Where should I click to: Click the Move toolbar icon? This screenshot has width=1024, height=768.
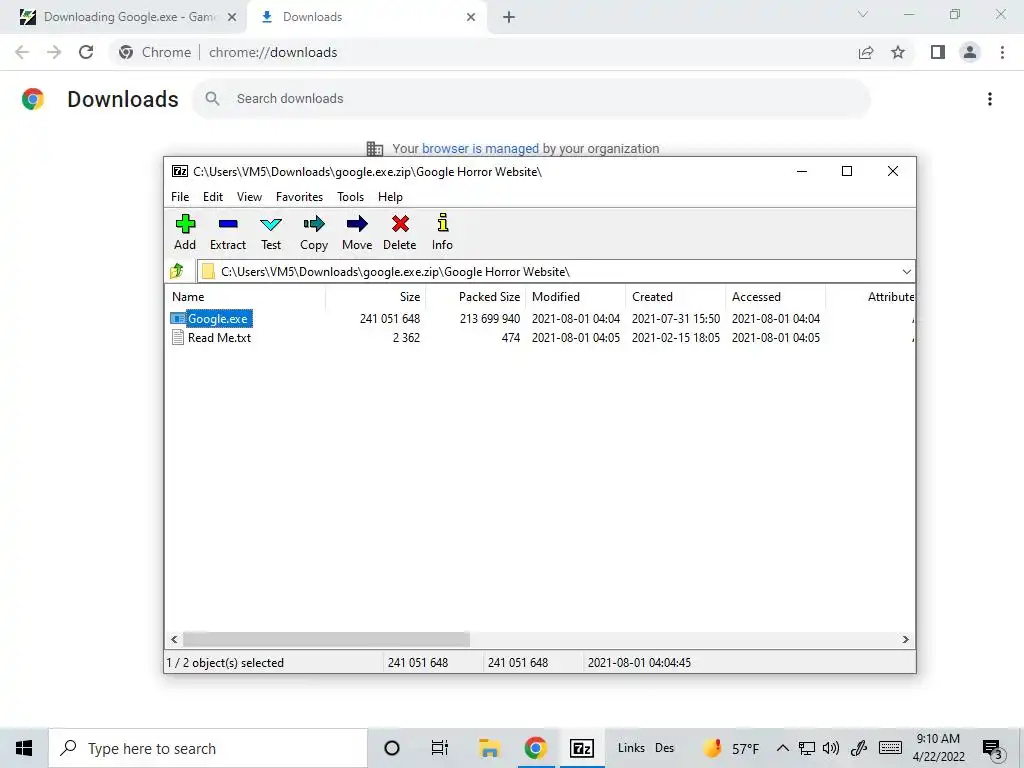[357, 225]
